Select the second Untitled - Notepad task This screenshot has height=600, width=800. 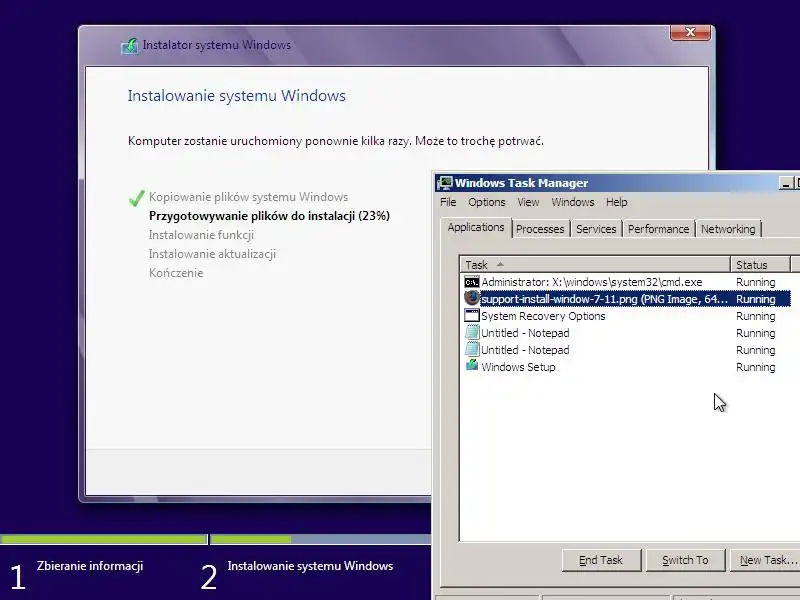[x=525, y=350]
